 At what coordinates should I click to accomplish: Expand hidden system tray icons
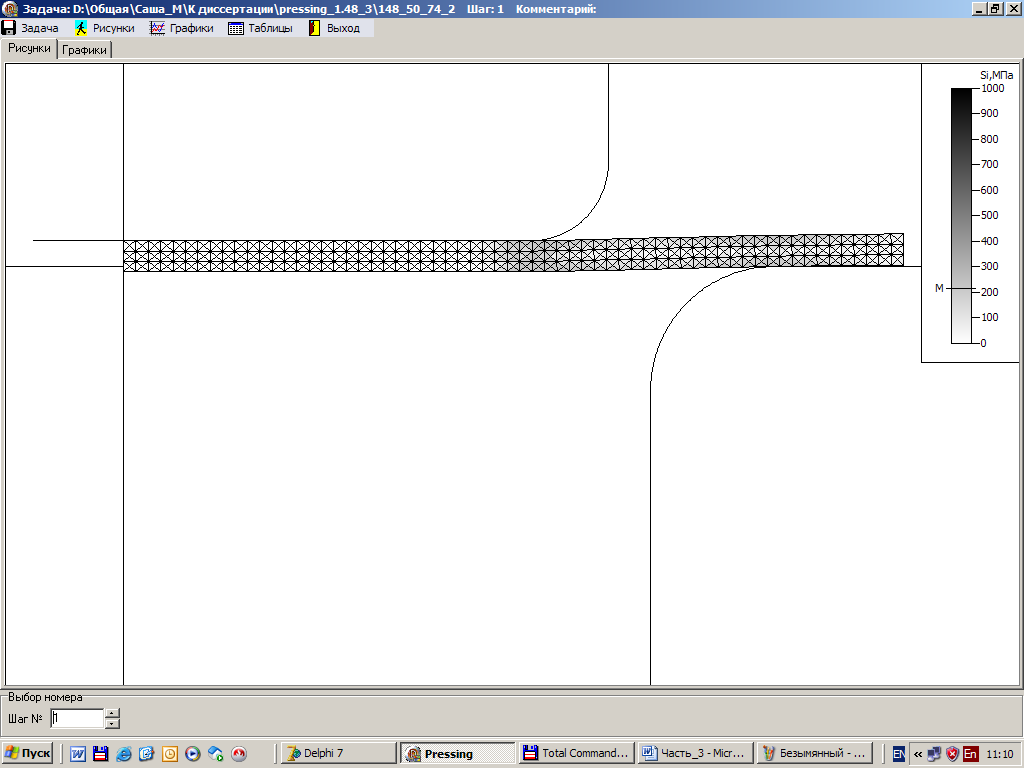918,754
